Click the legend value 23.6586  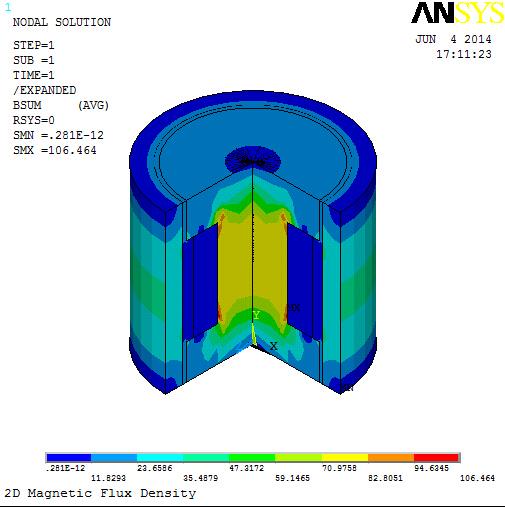pyautogui.click(x=155, y=468)
